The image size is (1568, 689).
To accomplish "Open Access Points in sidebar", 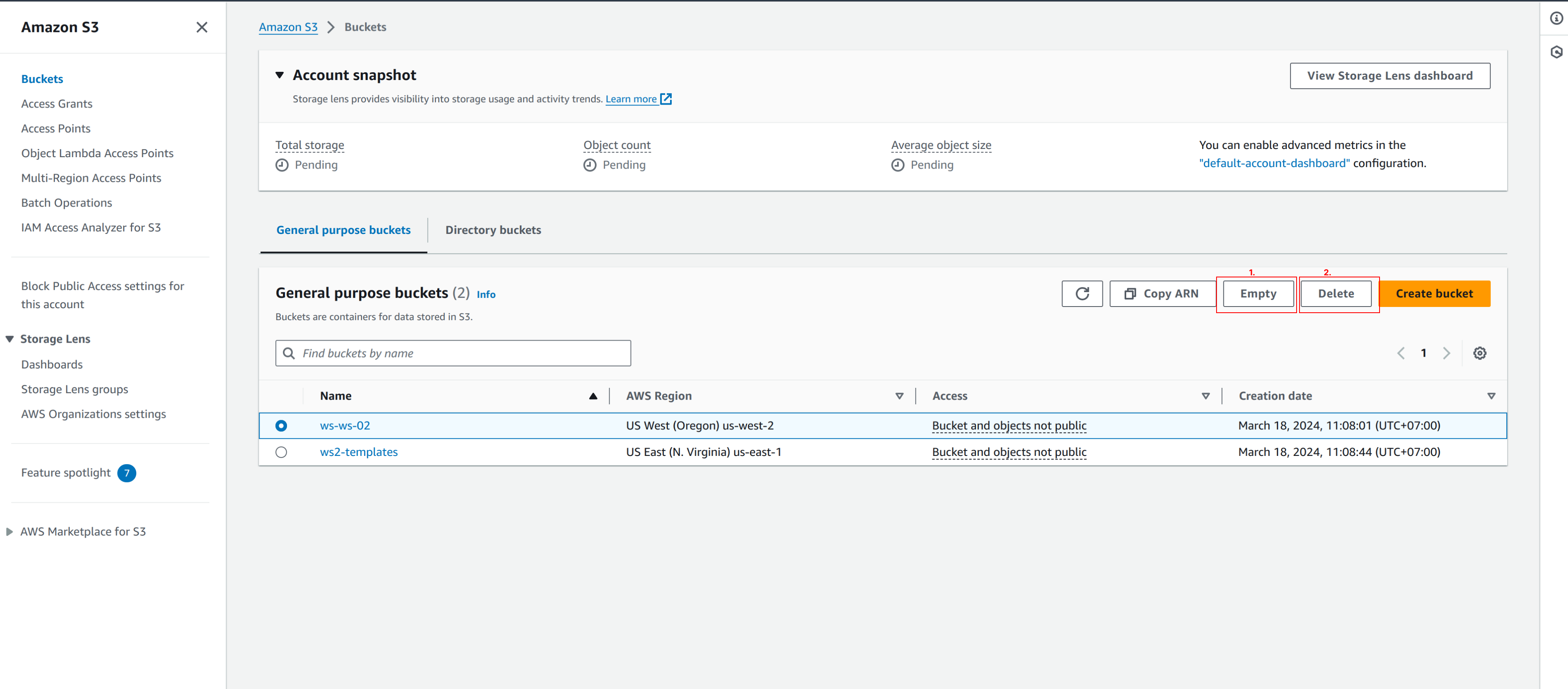I will [x=55, y=128].
